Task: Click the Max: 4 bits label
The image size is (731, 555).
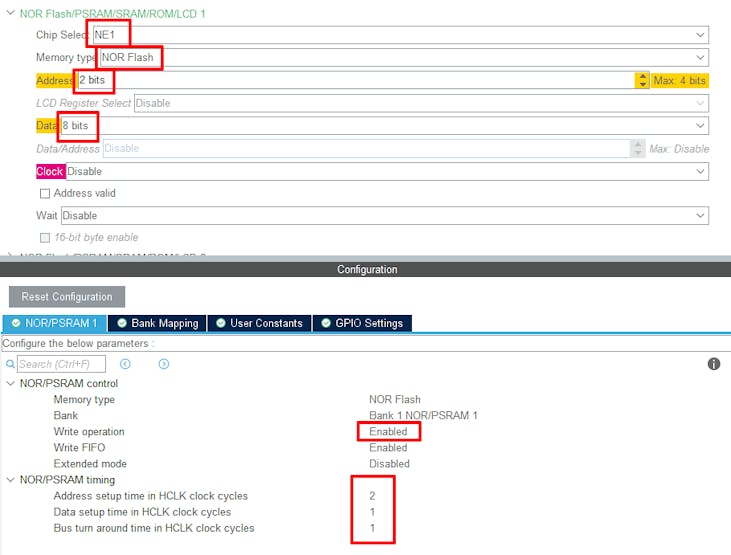Action: [x=680, y=81]
